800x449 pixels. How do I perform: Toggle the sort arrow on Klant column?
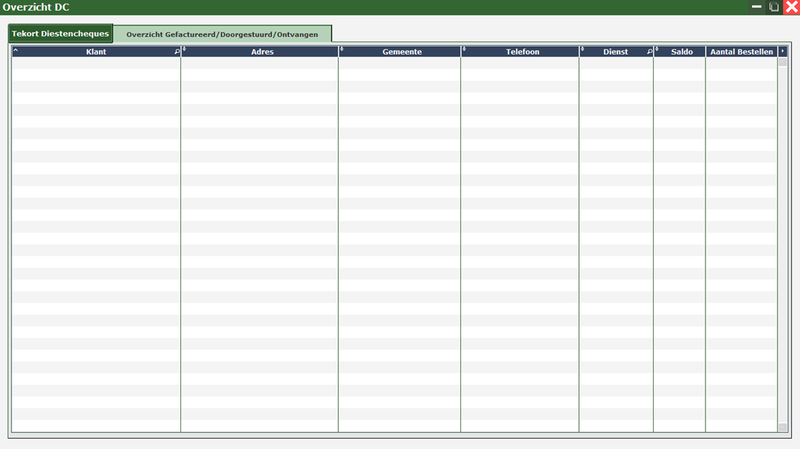(x=16, y=50)
